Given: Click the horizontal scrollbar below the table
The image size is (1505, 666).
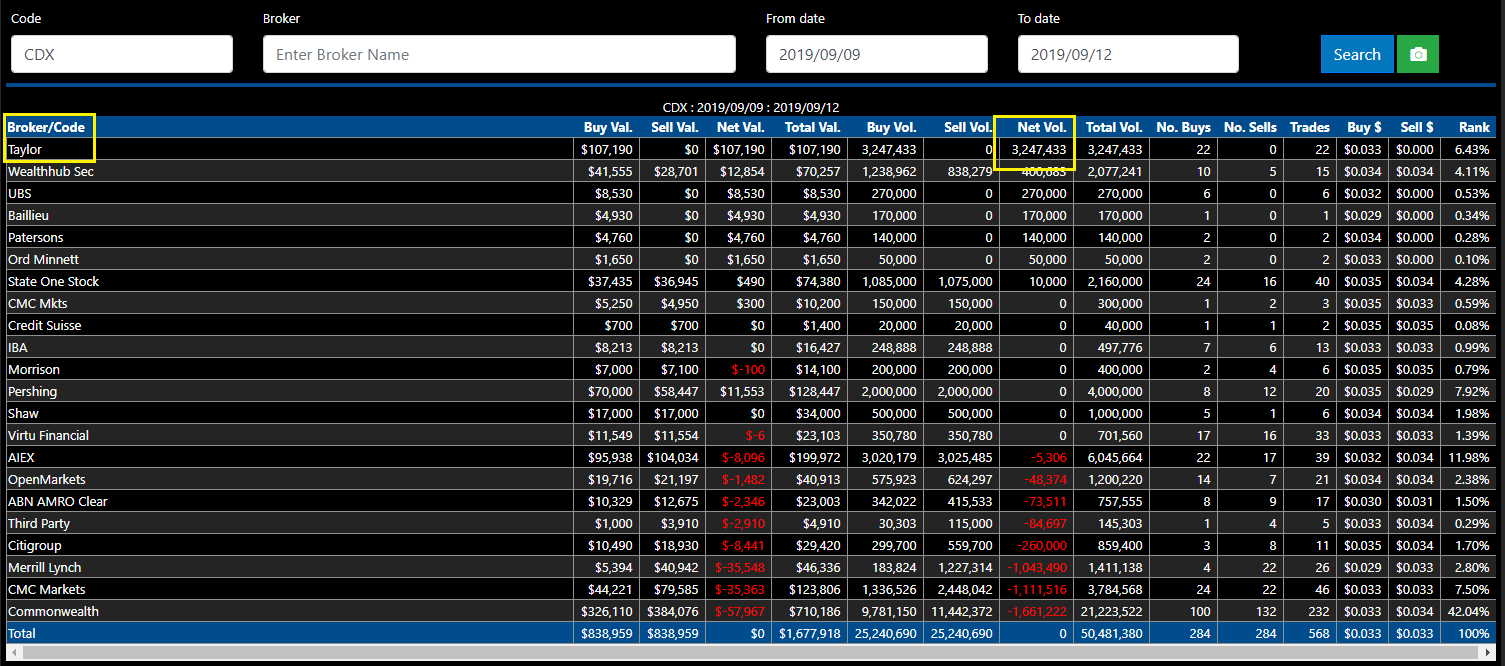Looking at the screenshot, I should point(752,653).
